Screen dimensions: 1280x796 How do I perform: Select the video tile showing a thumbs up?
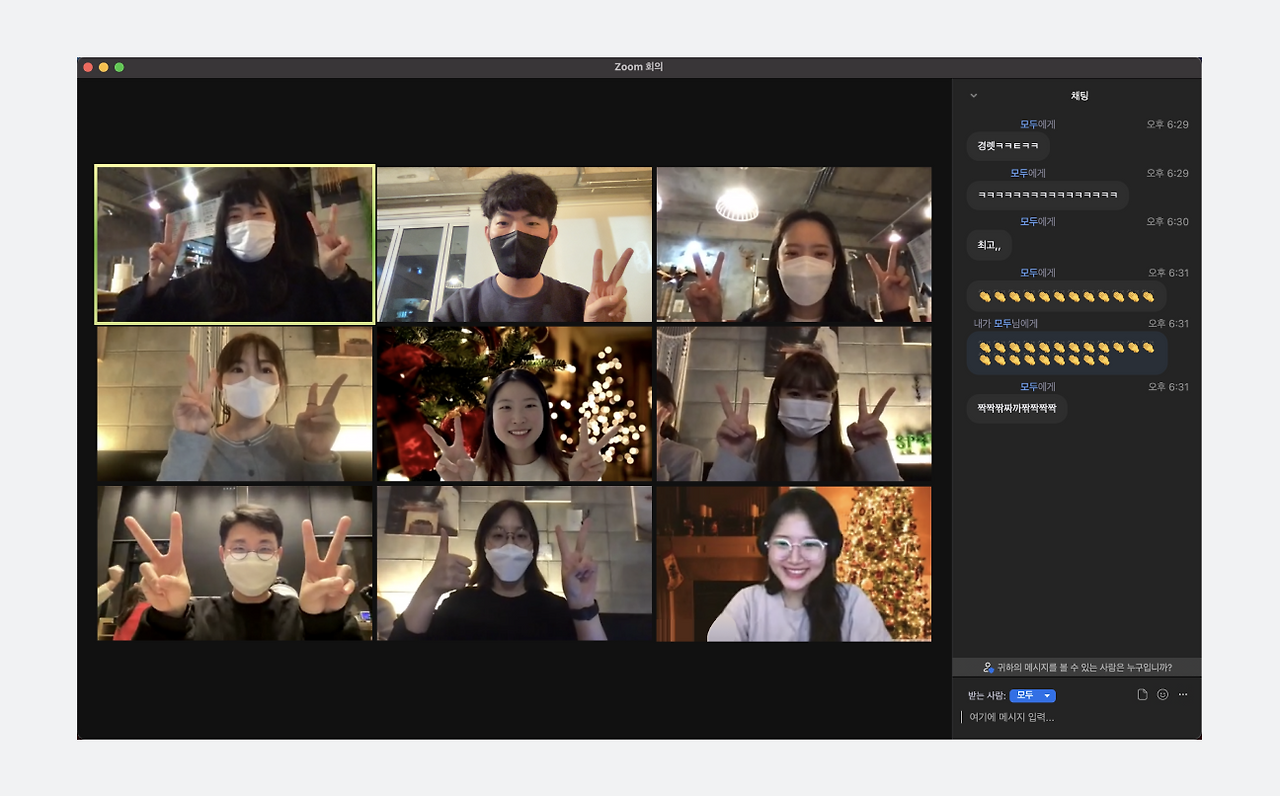[514, 563]
